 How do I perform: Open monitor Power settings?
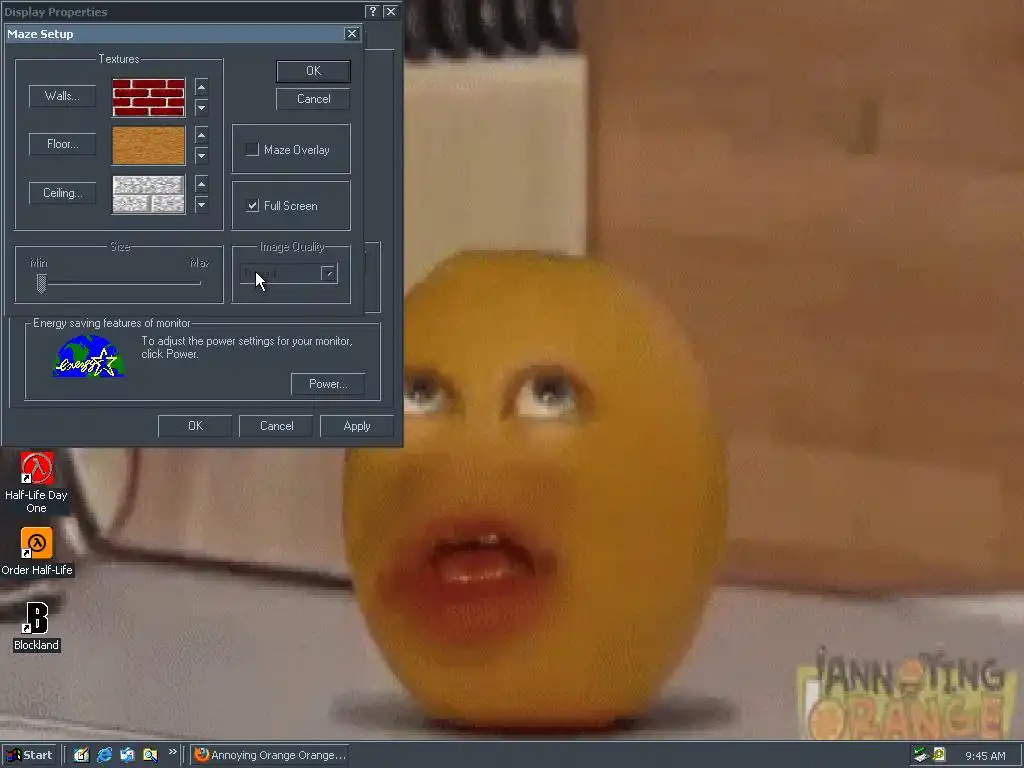click(x=328, y=384)
